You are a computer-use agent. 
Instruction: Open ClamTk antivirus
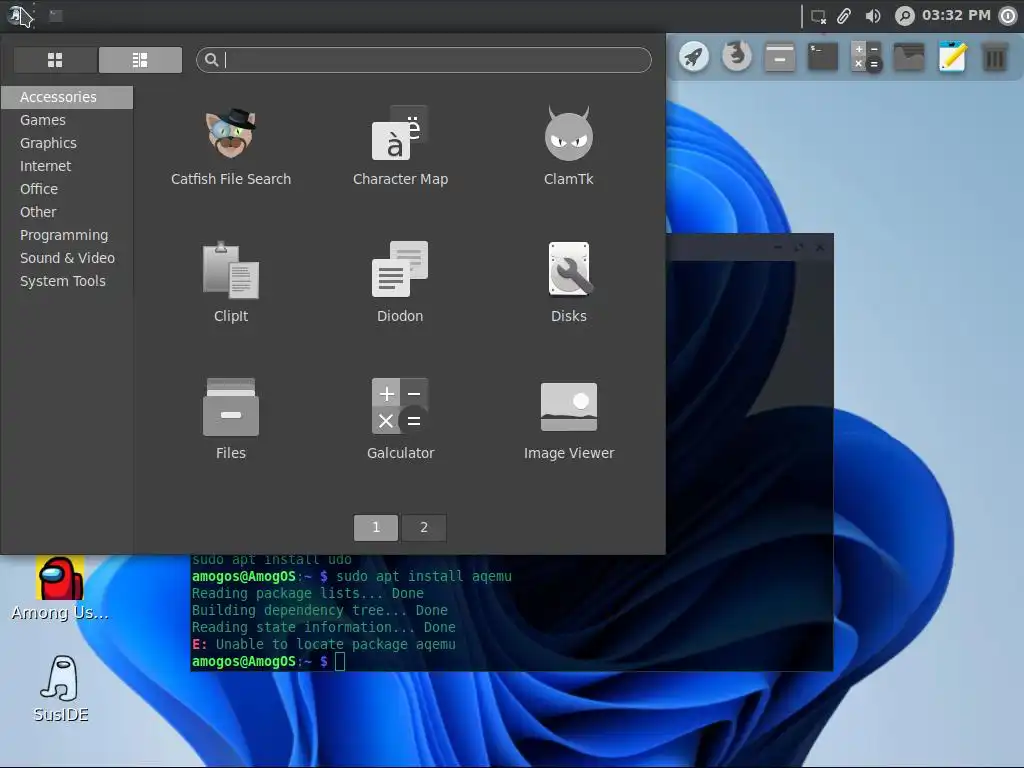[568, 147]
